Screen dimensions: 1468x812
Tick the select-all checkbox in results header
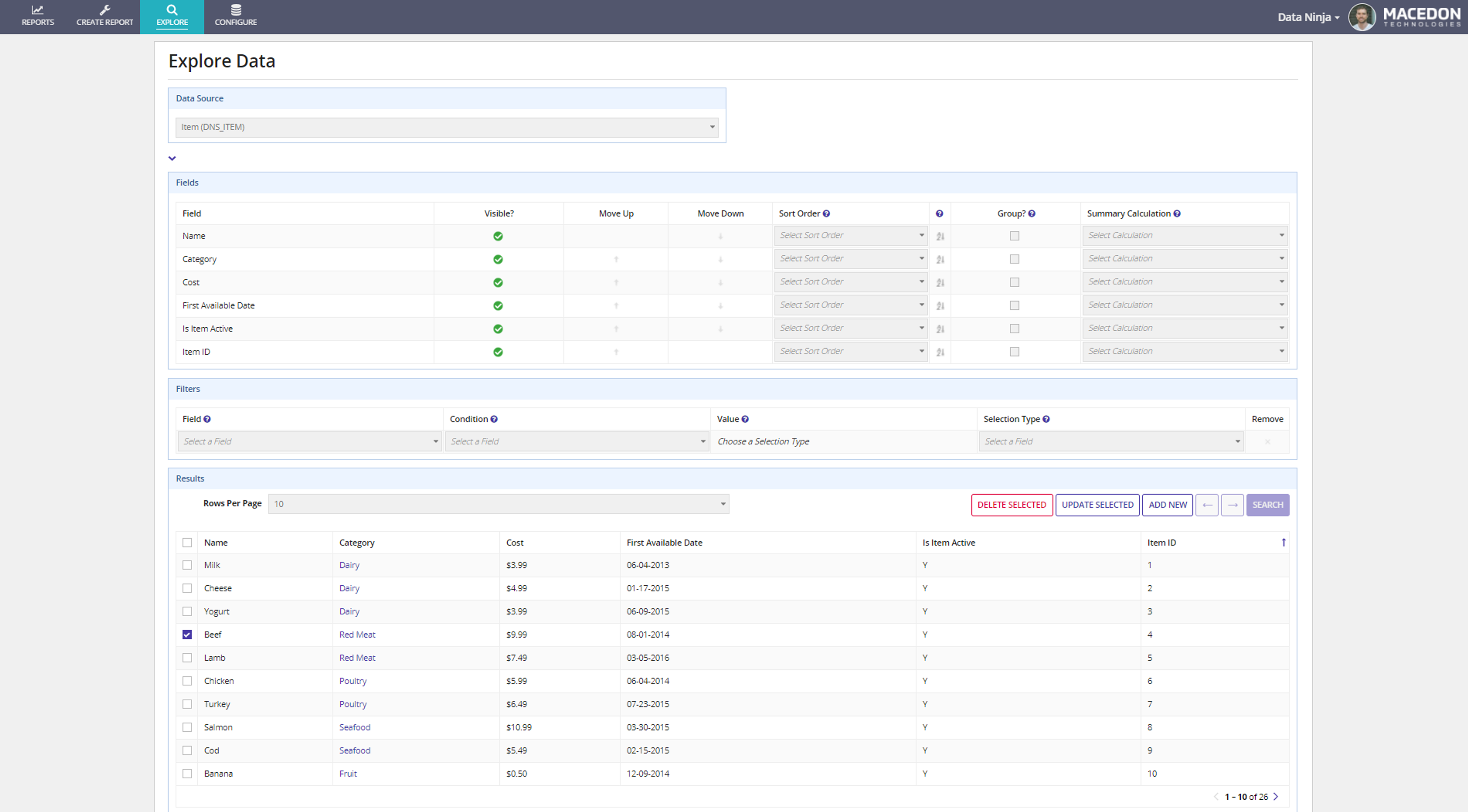187,542
